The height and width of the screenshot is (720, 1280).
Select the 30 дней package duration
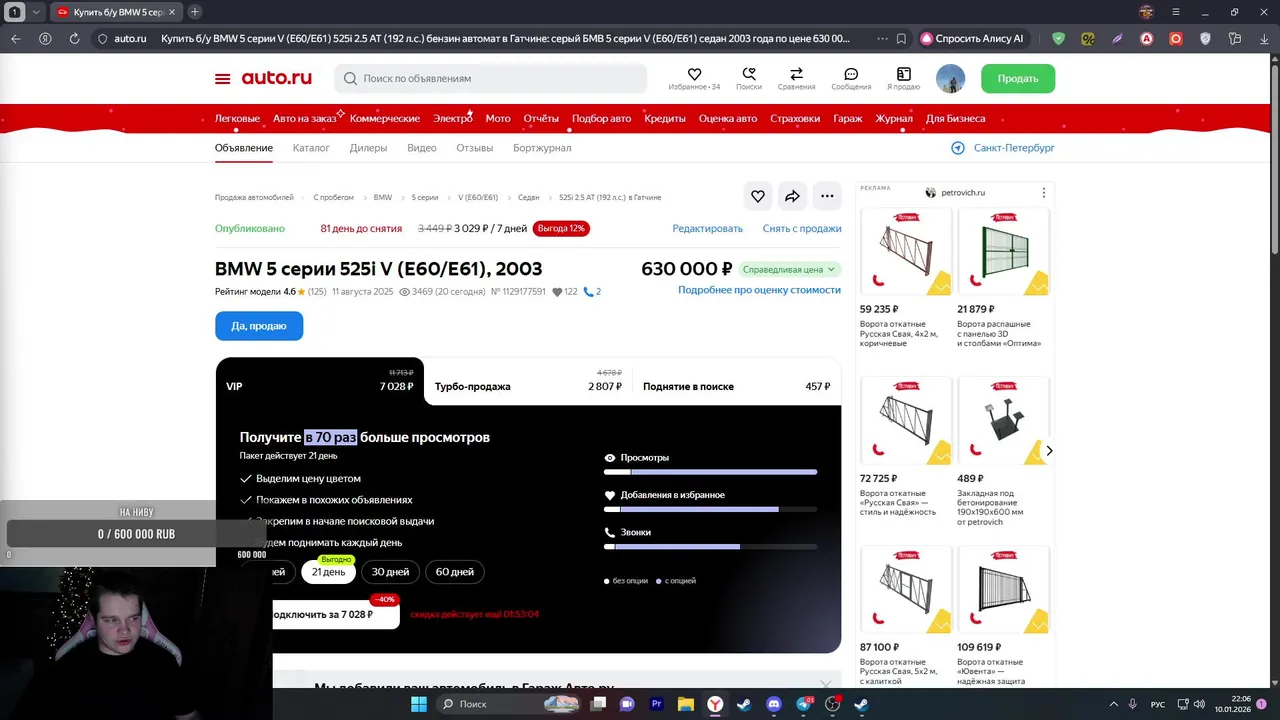click(390, 572)
